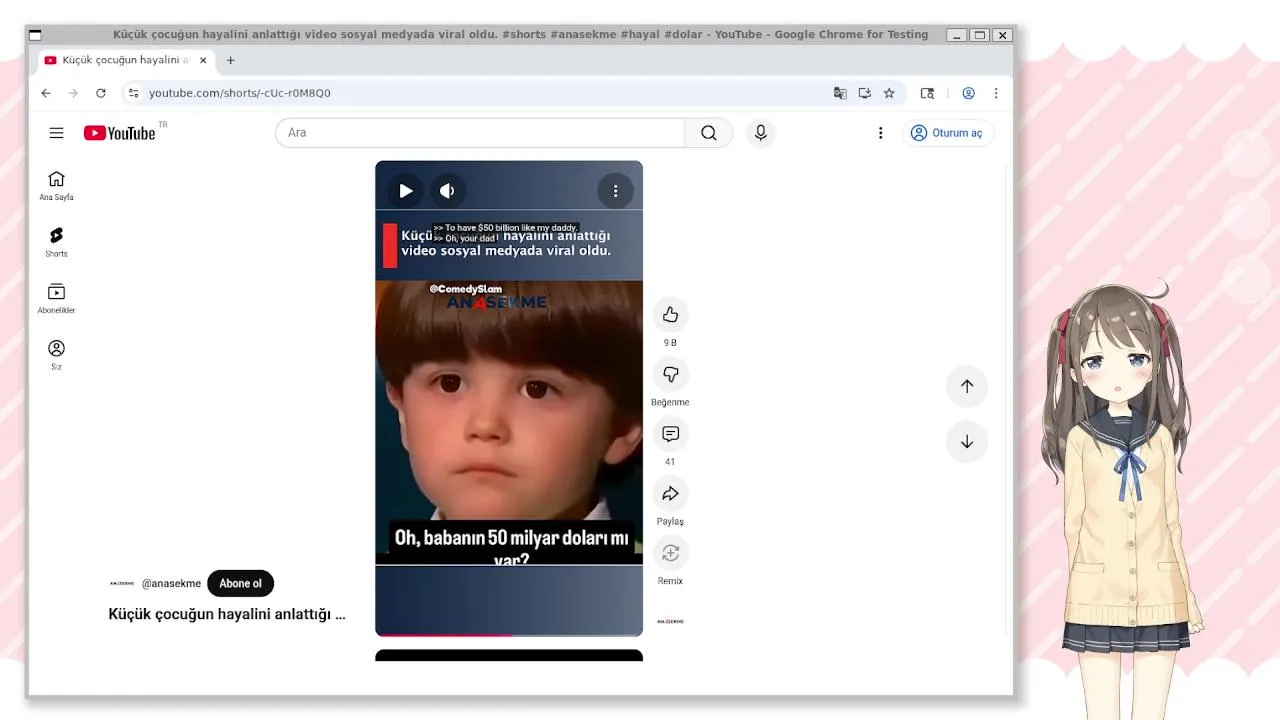Click the window menu icon in title bar
This screenshot has height=720, width=1280.
click(x=35, y=34)
